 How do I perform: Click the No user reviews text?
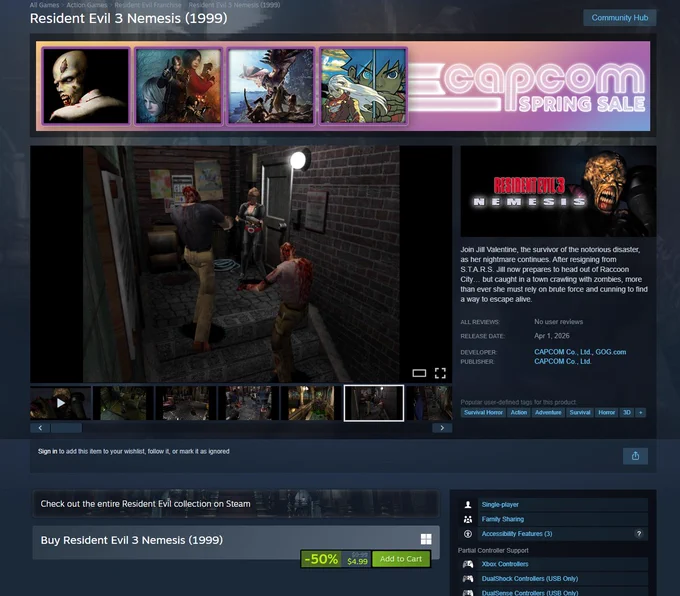click(x=559, y=322)
